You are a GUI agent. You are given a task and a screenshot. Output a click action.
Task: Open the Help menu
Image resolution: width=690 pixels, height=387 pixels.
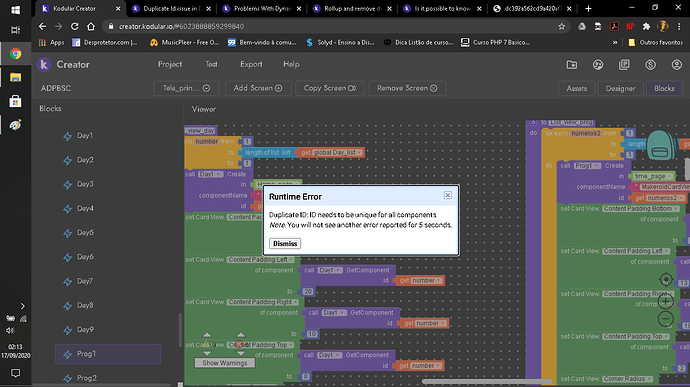291,64
